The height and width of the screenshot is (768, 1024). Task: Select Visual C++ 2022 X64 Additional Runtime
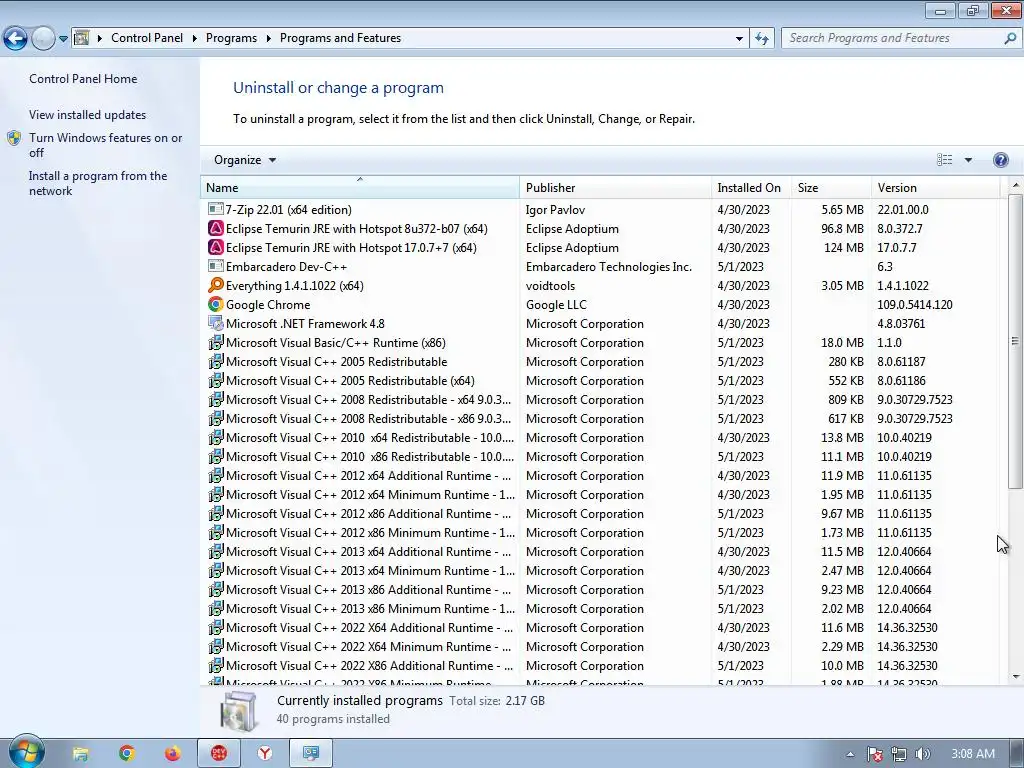click(601, 627)
